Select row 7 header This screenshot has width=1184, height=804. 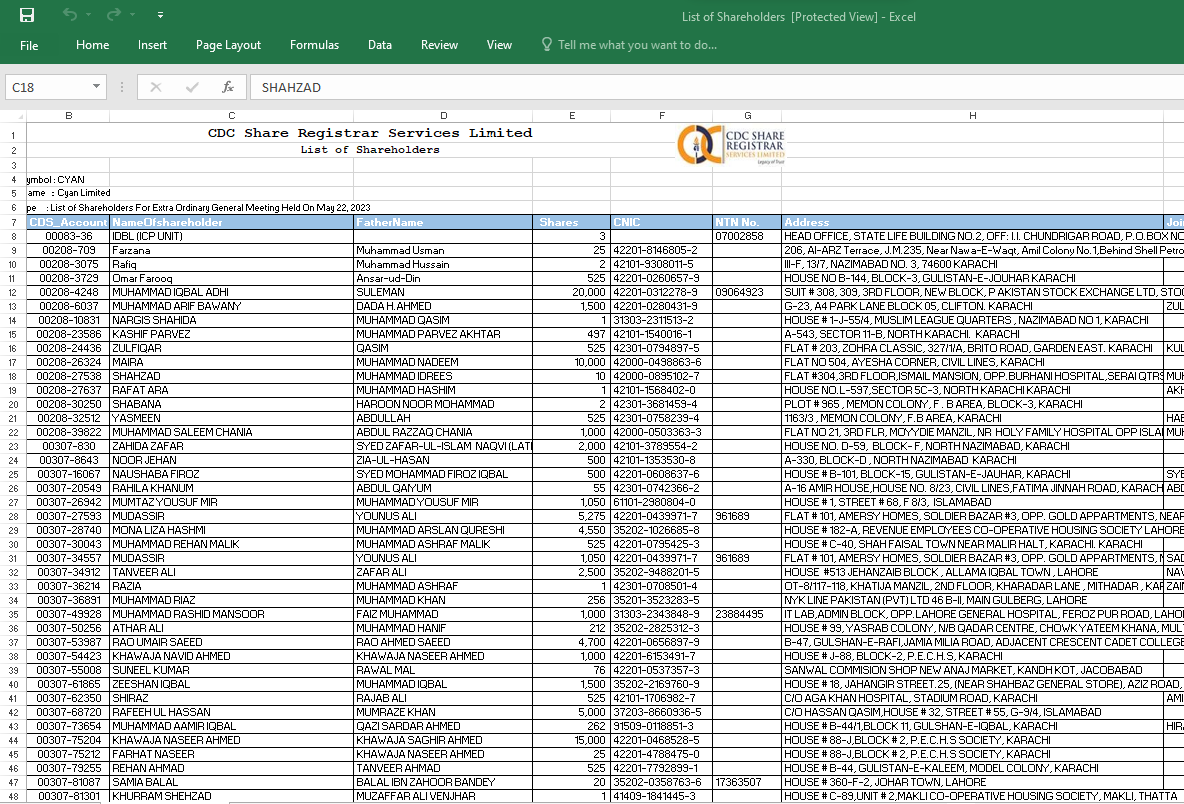(13, 223)
